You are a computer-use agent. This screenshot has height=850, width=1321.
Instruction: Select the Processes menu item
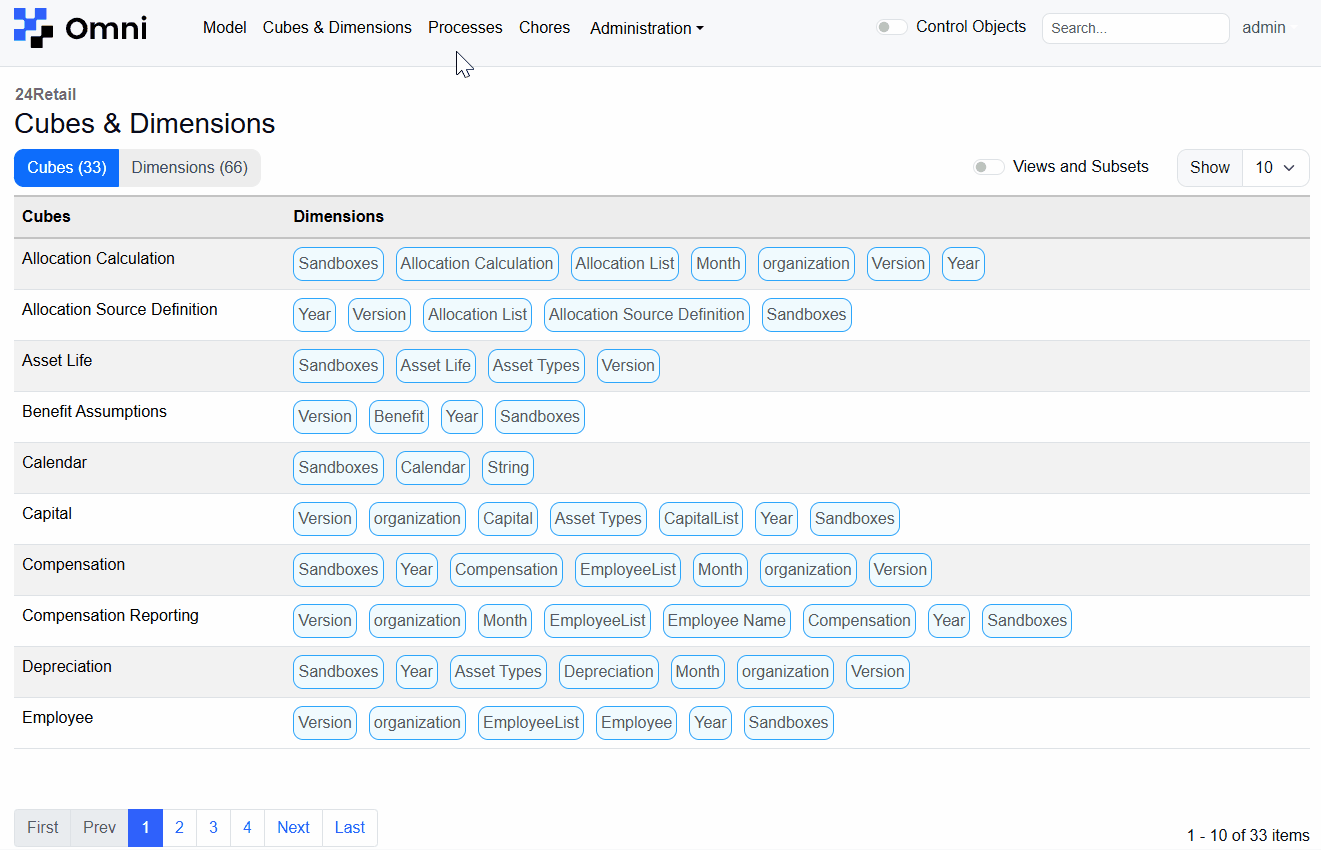pyautogui.click(x=465, y=27)
